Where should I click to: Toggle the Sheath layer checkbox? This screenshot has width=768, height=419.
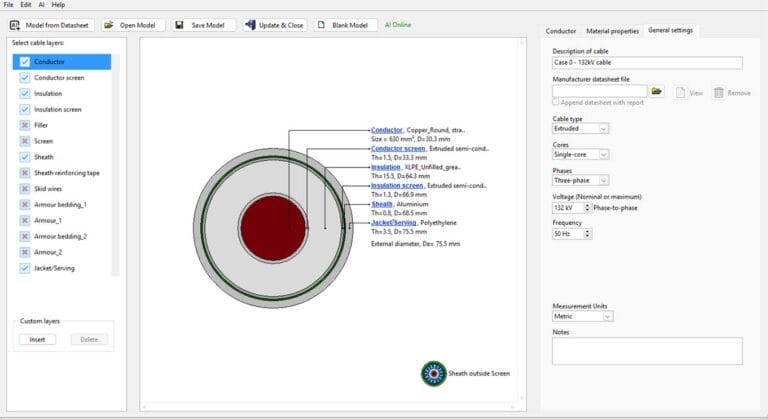pyautogui.click(x=24, y=157)
